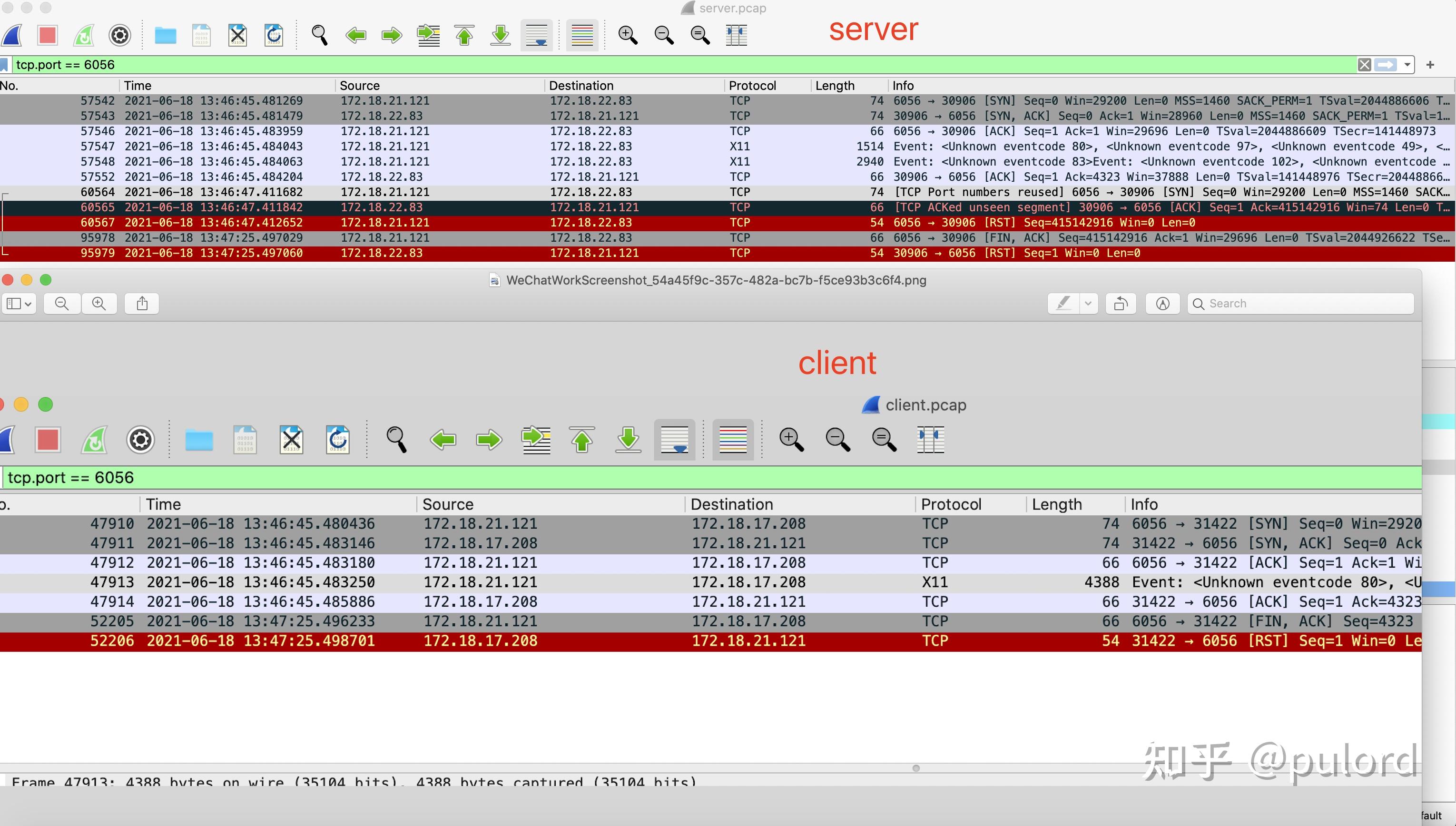Viewport: 1456px width, 826px height.
Task: Show the Preview markup toolbar
Action: click(x=1163, y=304)
